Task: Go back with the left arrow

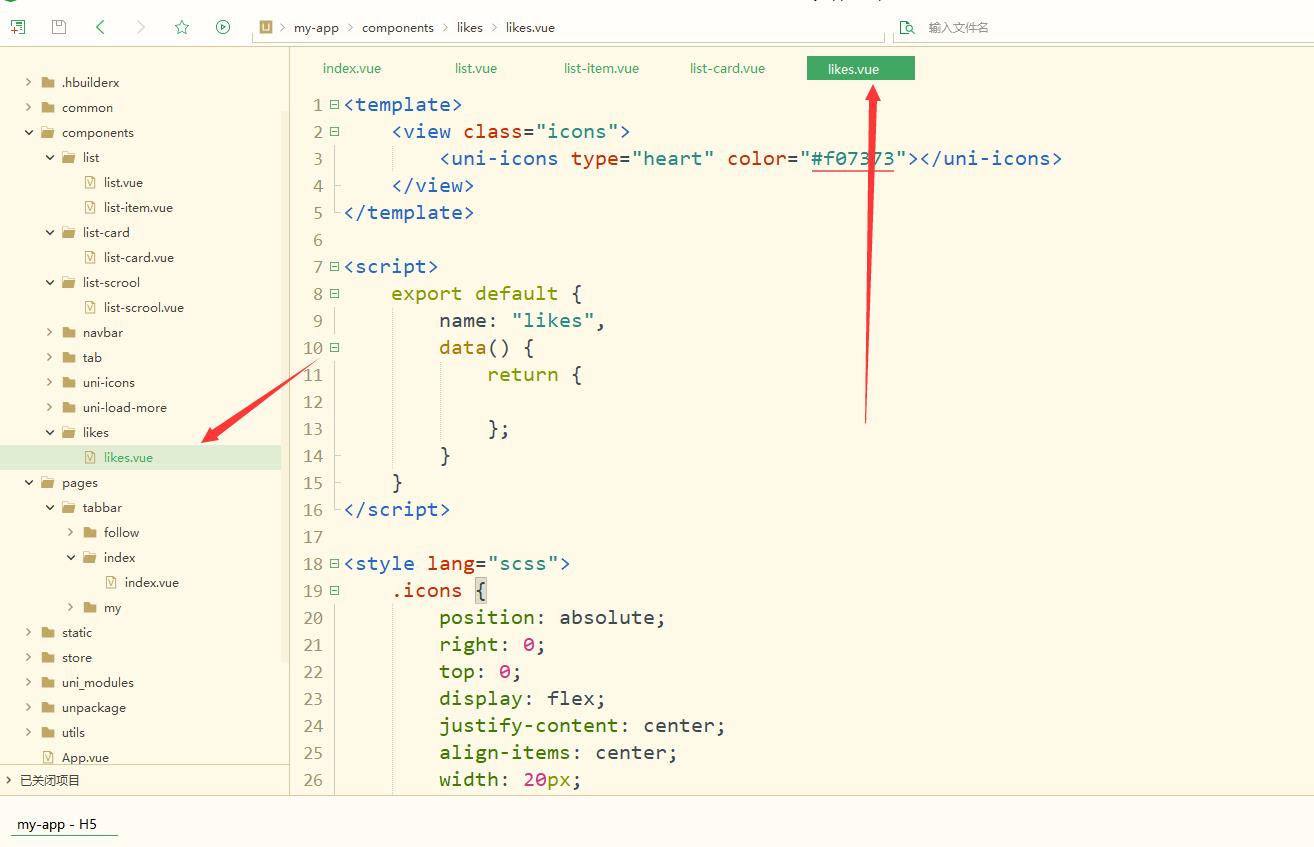Action: 100,27
